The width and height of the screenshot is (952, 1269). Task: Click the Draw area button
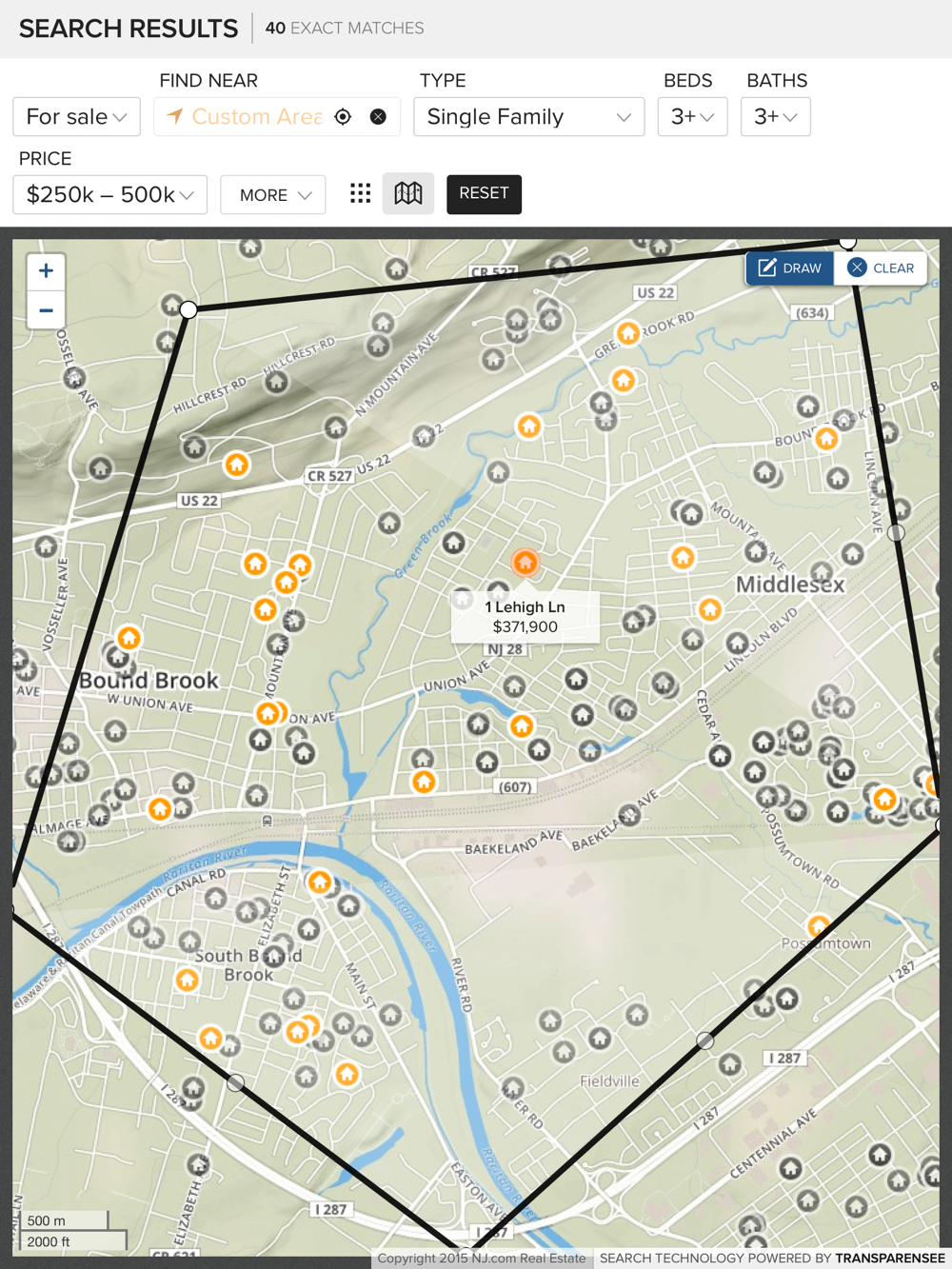coord(790,268)
